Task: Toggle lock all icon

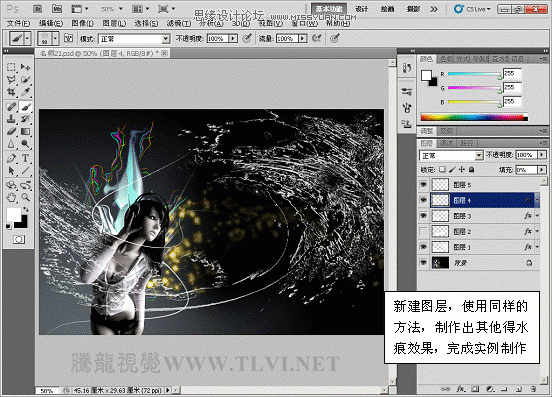Action: tap(471, 170)
